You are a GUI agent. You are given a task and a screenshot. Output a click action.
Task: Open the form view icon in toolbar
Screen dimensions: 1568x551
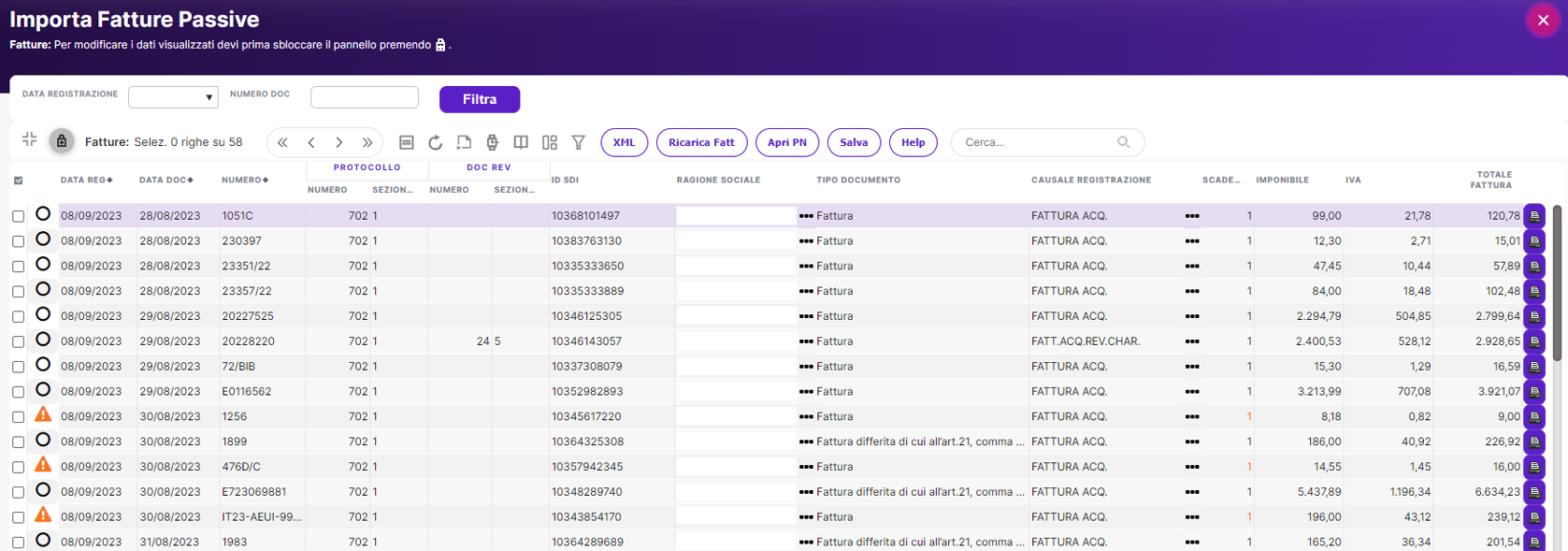[x=407, y=142]
